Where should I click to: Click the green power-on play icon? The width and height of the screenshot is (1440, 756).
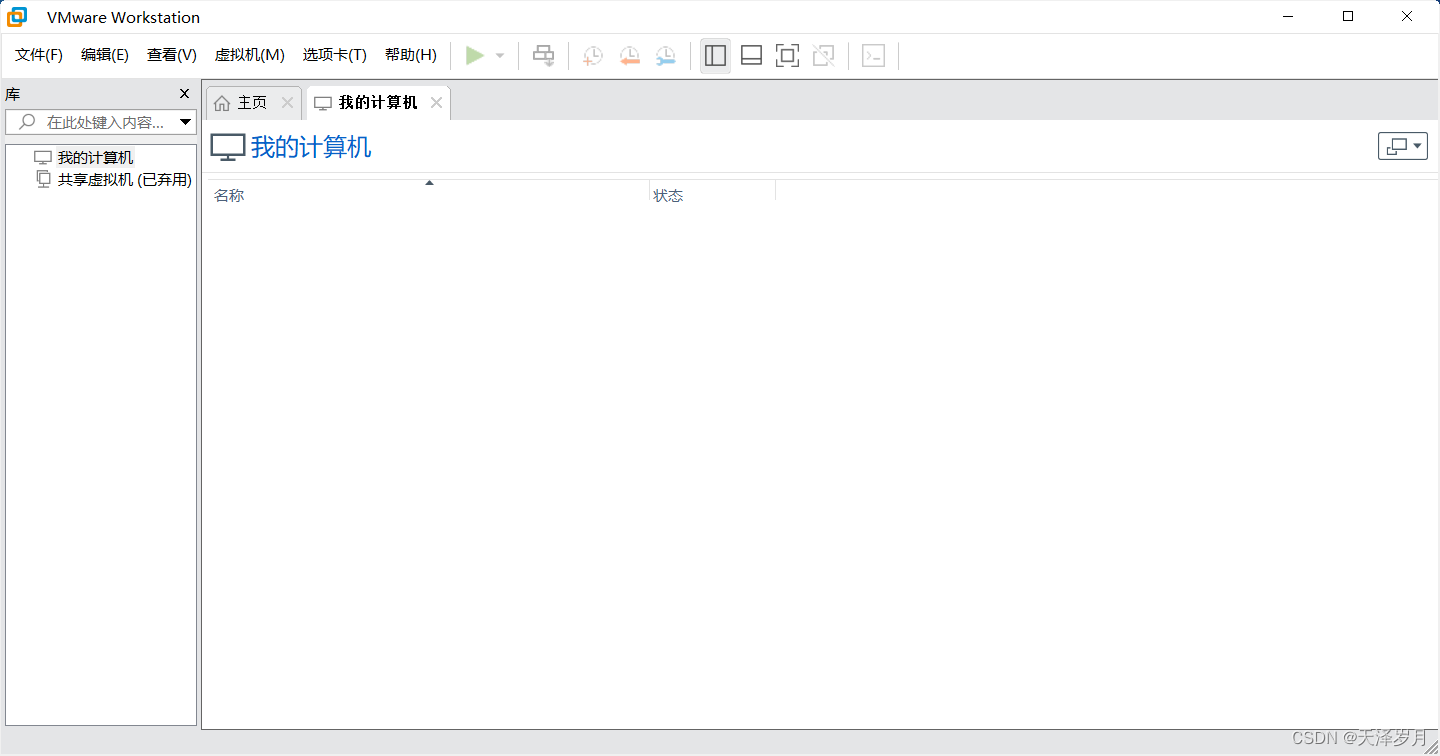point(475,56)
